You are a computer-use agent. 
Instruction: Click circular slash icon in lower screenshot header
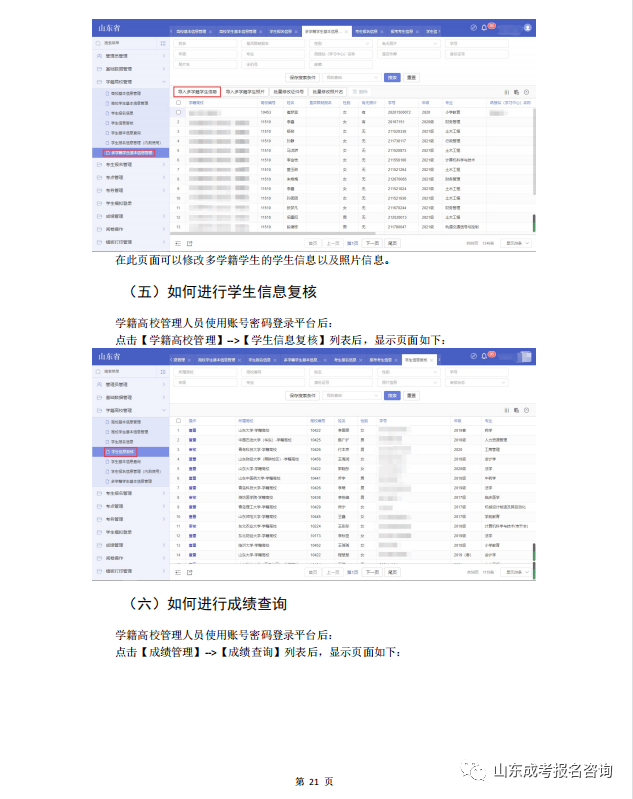pyautogui.click(x=473, y=356)
